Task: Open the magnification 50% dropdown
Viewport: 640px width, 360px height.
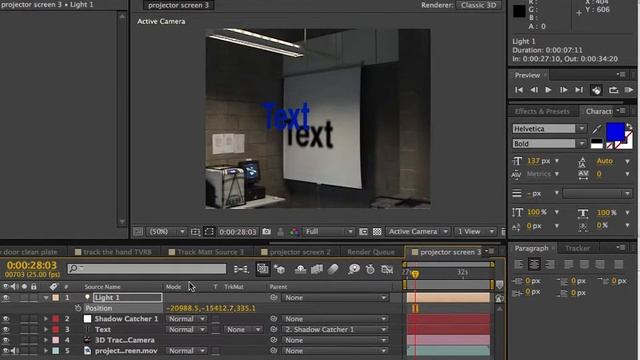Action: click(167, 232)
